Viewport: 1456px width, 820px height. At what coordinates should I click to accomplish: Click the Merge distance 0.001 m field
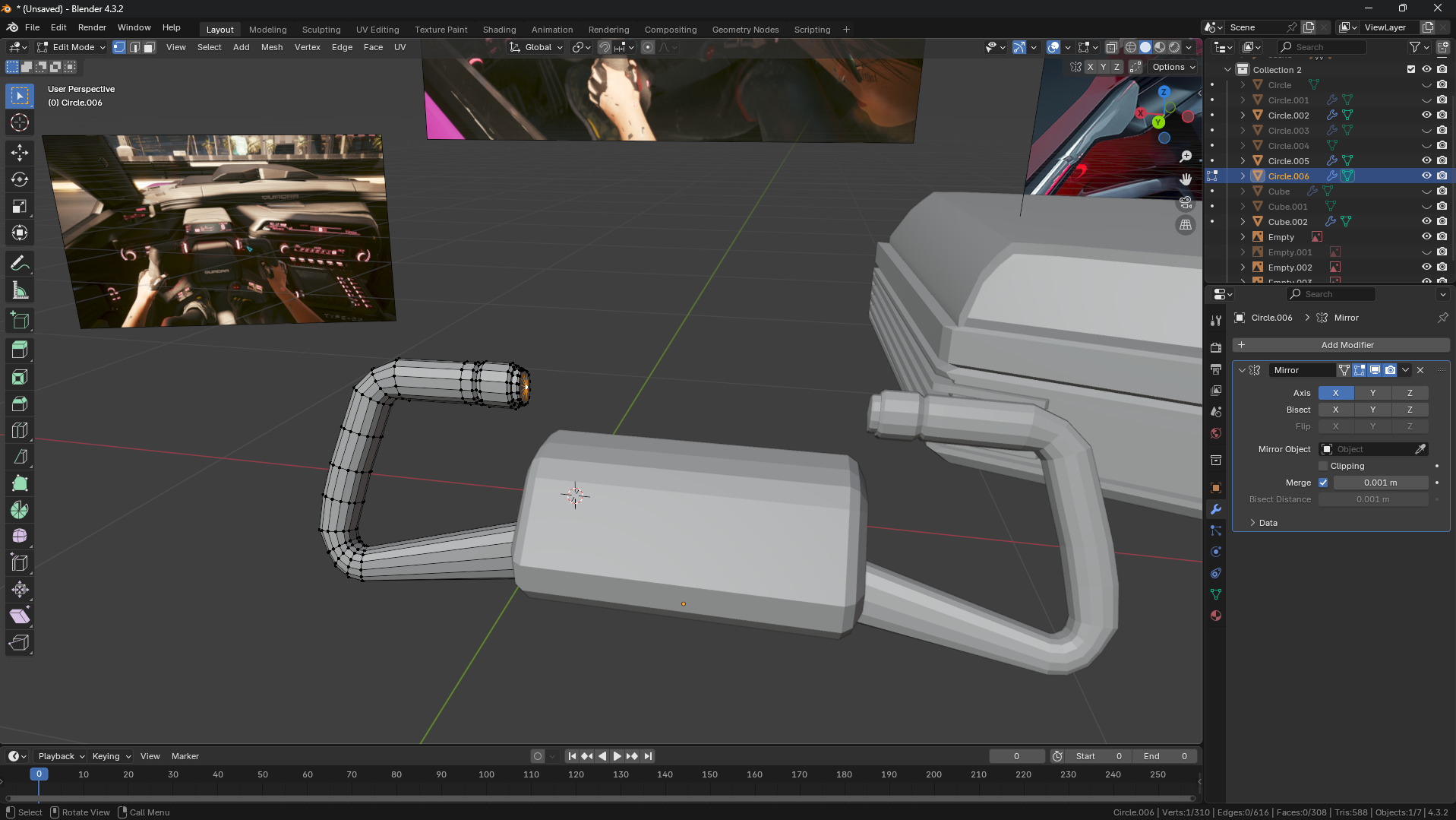click(x=1380, y=483)
